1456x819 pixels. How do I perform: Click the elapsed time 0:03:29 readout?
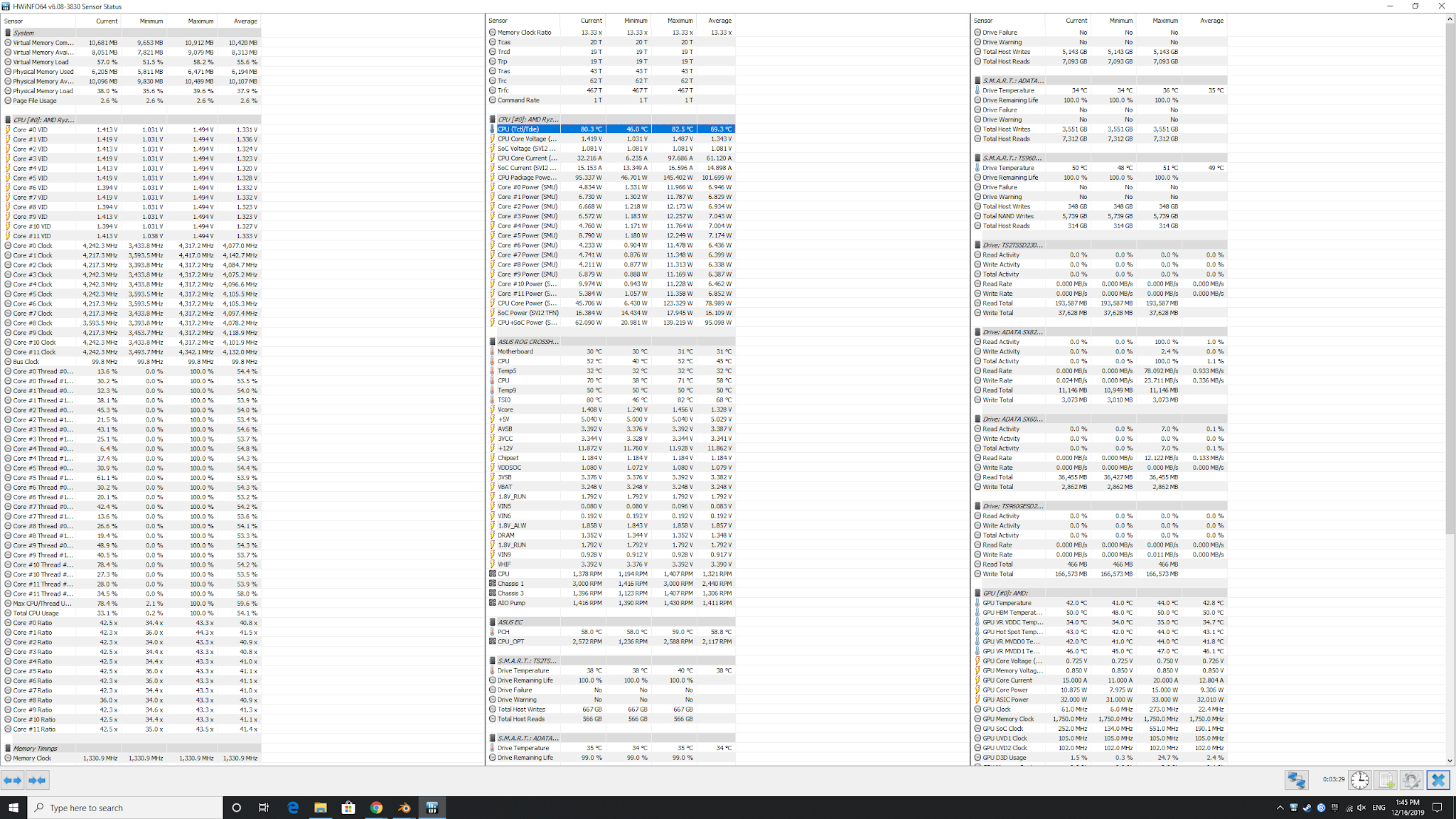click(x=1333, y=779)
